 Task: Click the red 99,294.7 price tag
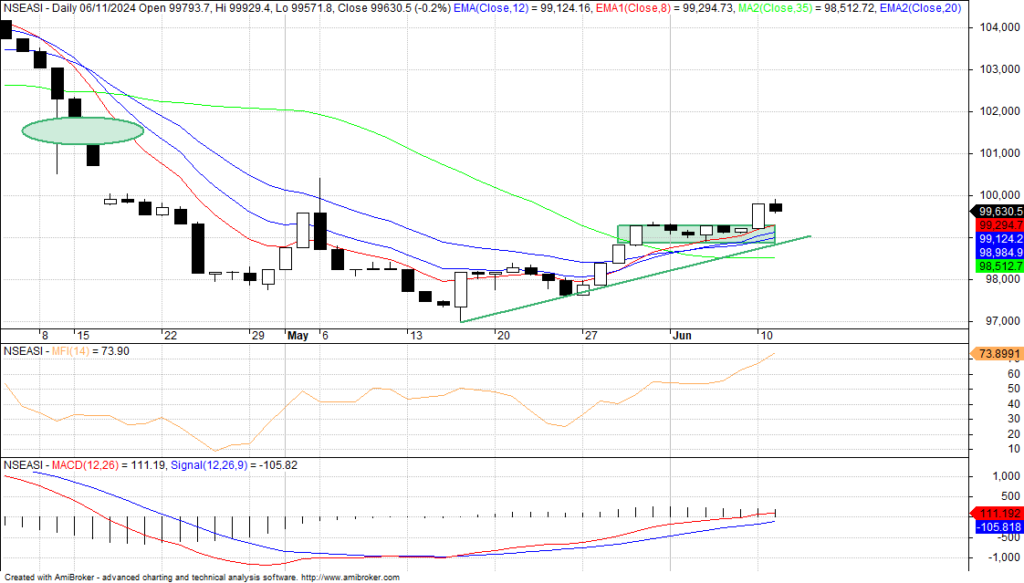(x=999, y=226)
